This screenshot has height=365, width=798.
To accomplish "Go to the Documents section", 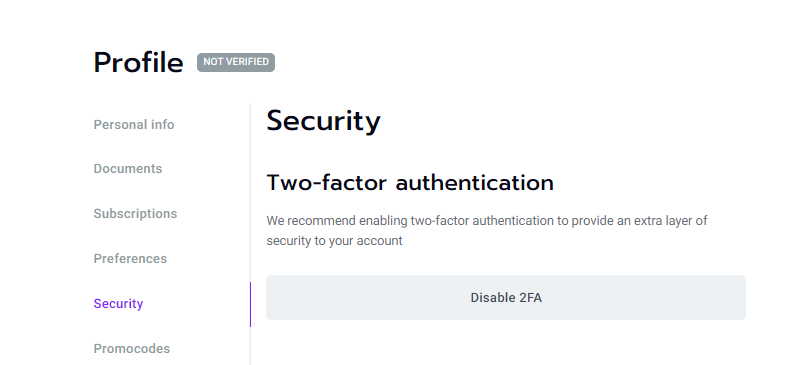I will [x=128, y=169].
